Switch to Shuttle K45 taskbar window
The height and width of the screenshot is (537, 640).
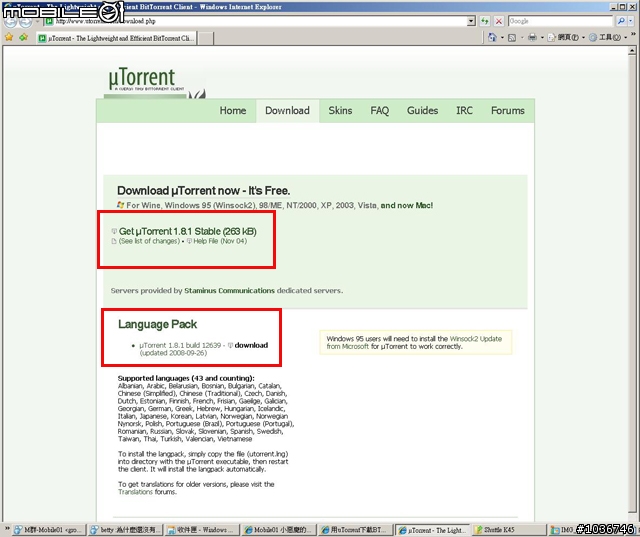(509, 530)
